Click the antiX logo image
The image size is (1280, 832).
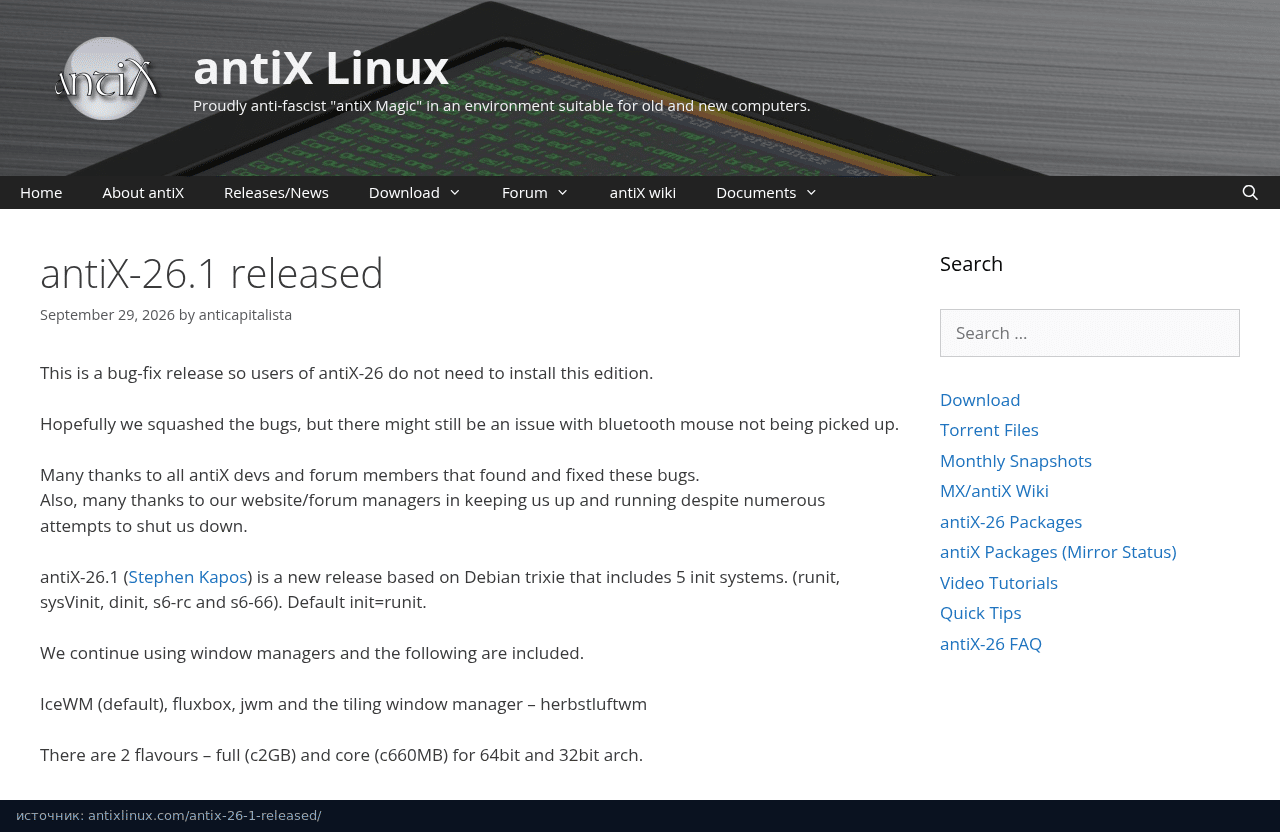[x=107, y=78]
